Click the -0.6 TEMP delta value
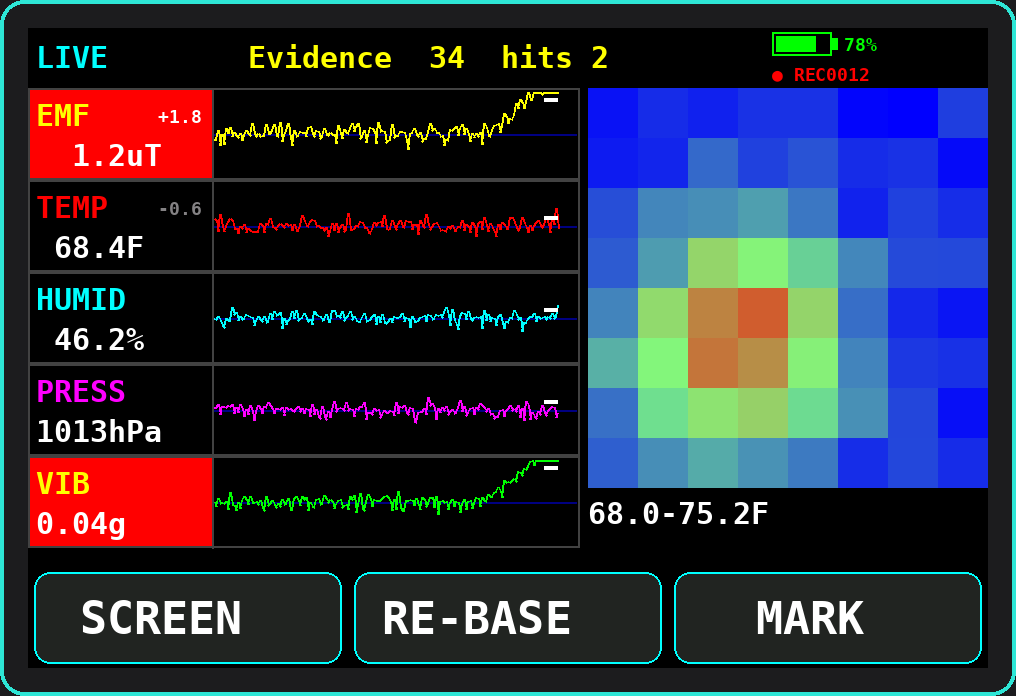The height and width of the screenshot is (696, 1016). click(x=179, y=209)
